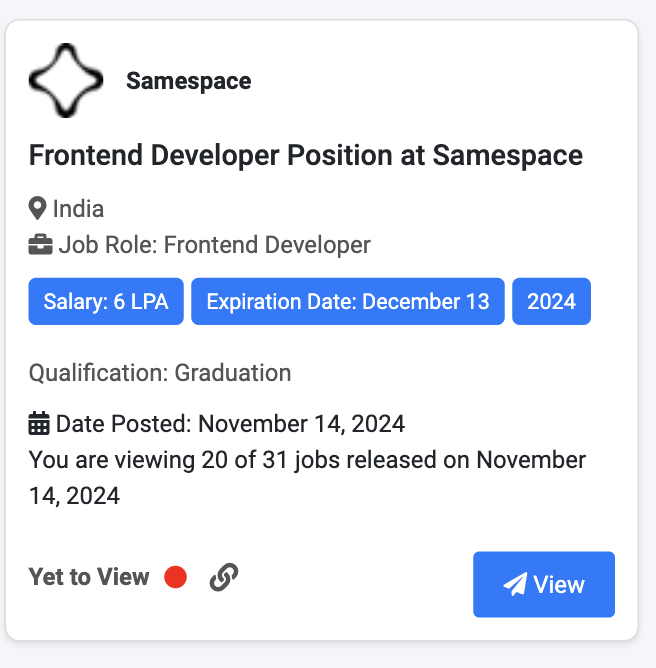This screenshot has height=668, width=656.
Task: Click the paper plane icon on View
Action: (515, 584)
